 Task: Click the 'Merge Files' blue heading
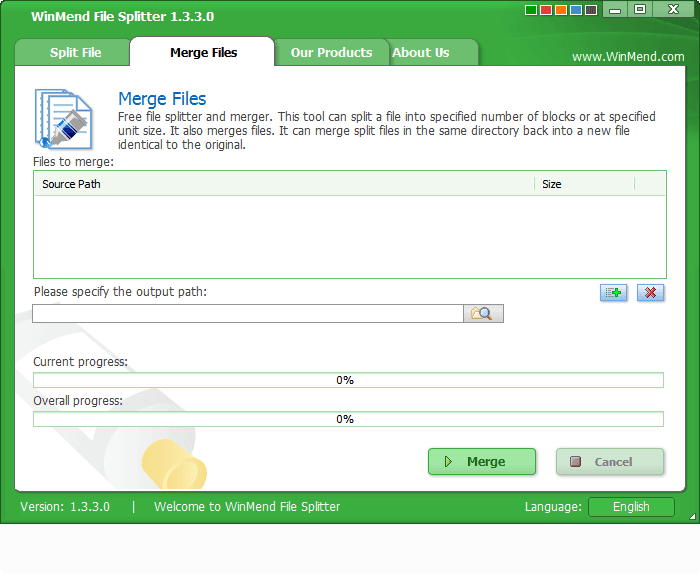162,99
